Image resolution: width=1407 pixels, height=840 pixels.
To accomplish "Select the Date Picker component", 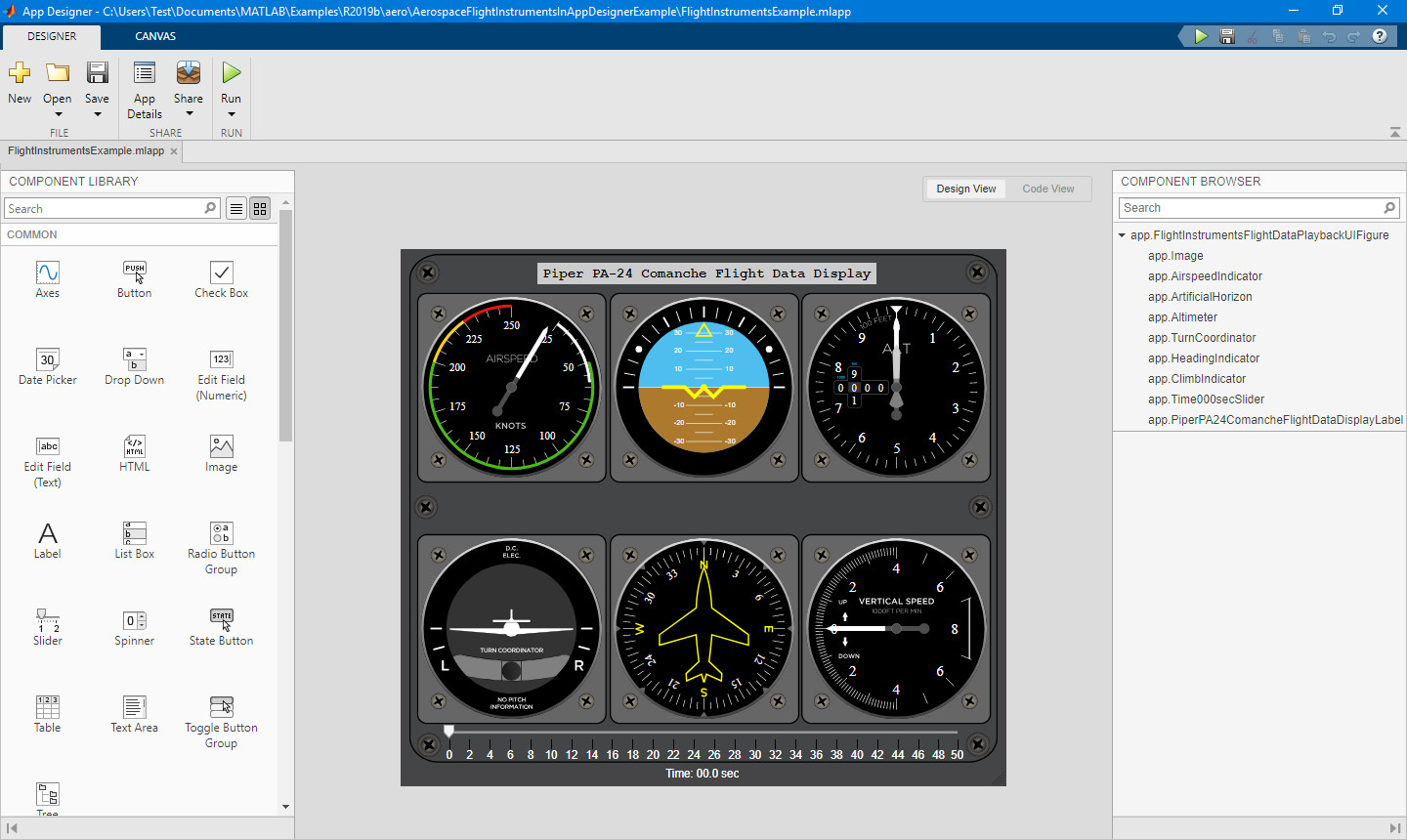I will point(48,366).
